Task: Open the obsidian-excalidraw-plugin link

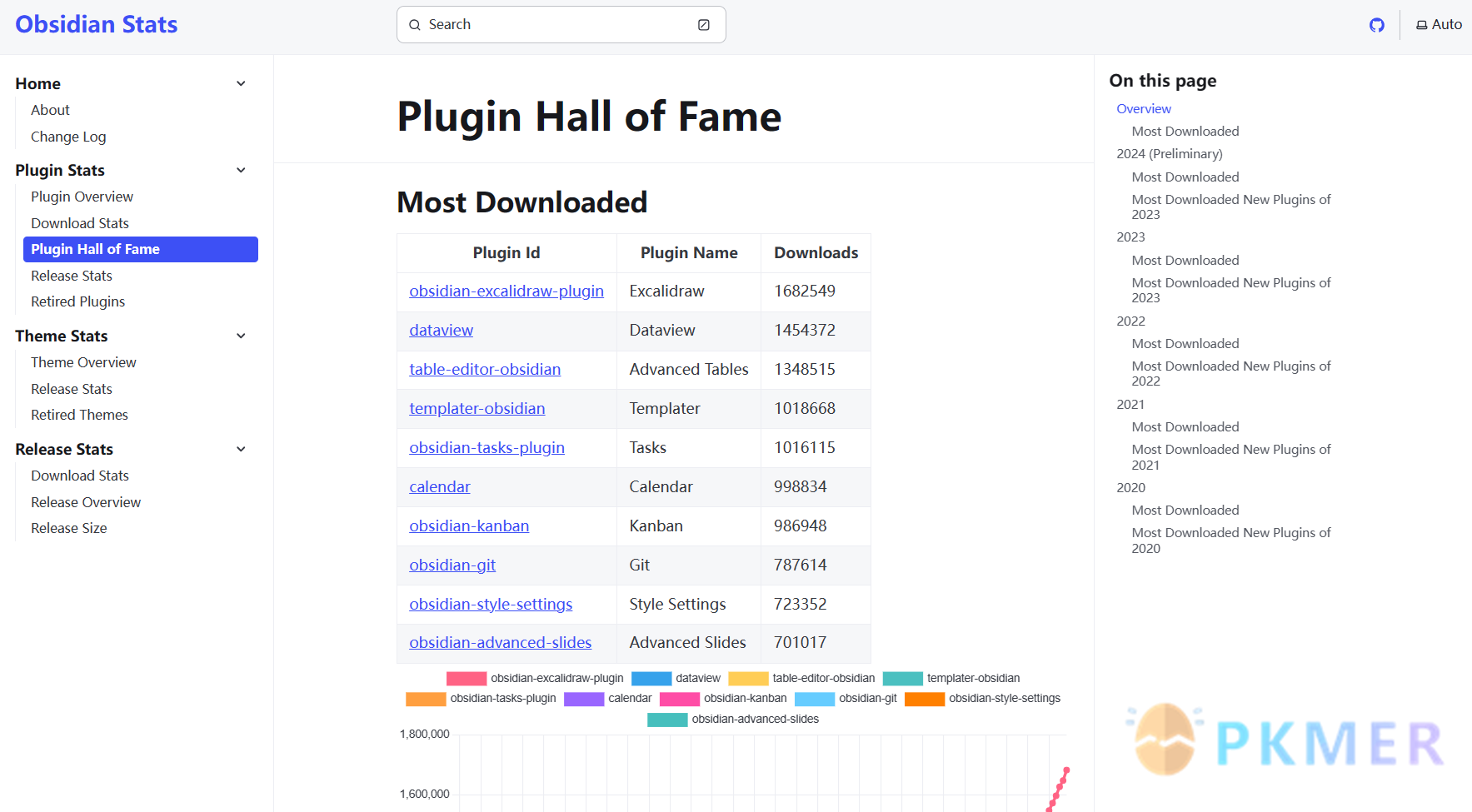Action: tap(506, 291)
